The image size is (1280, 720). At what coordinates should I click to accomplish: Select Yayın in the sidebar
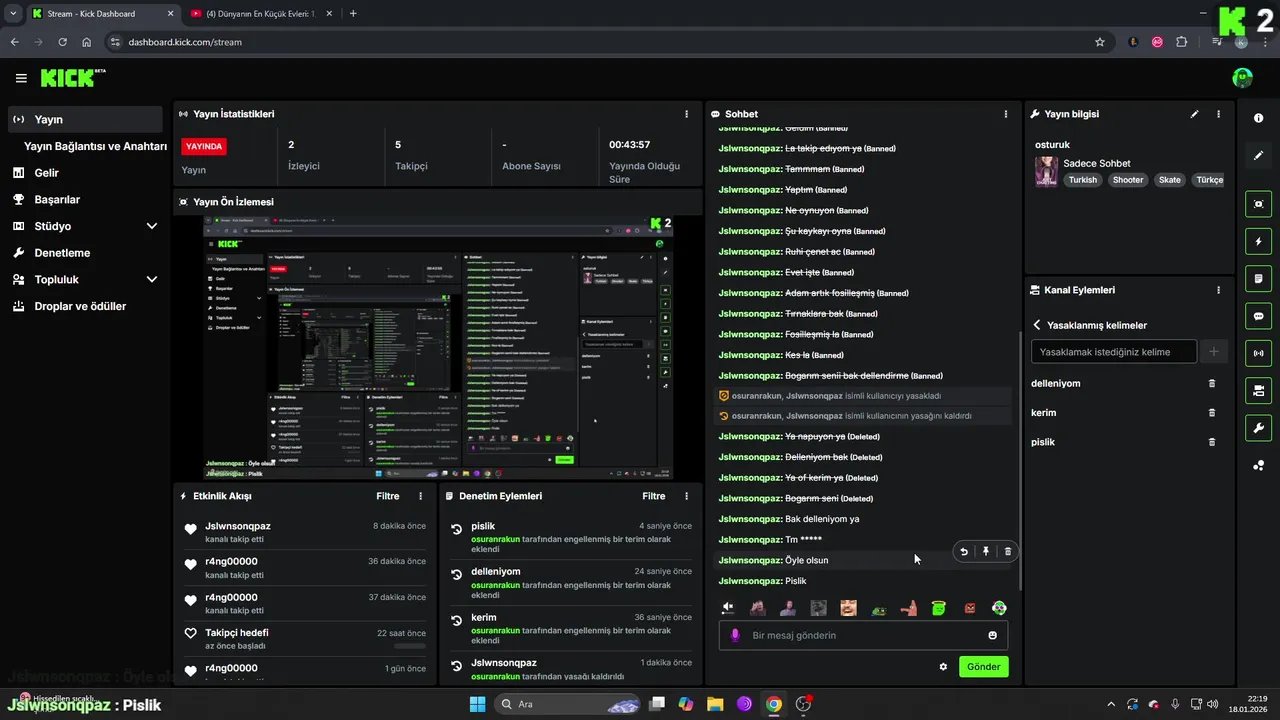84,119
